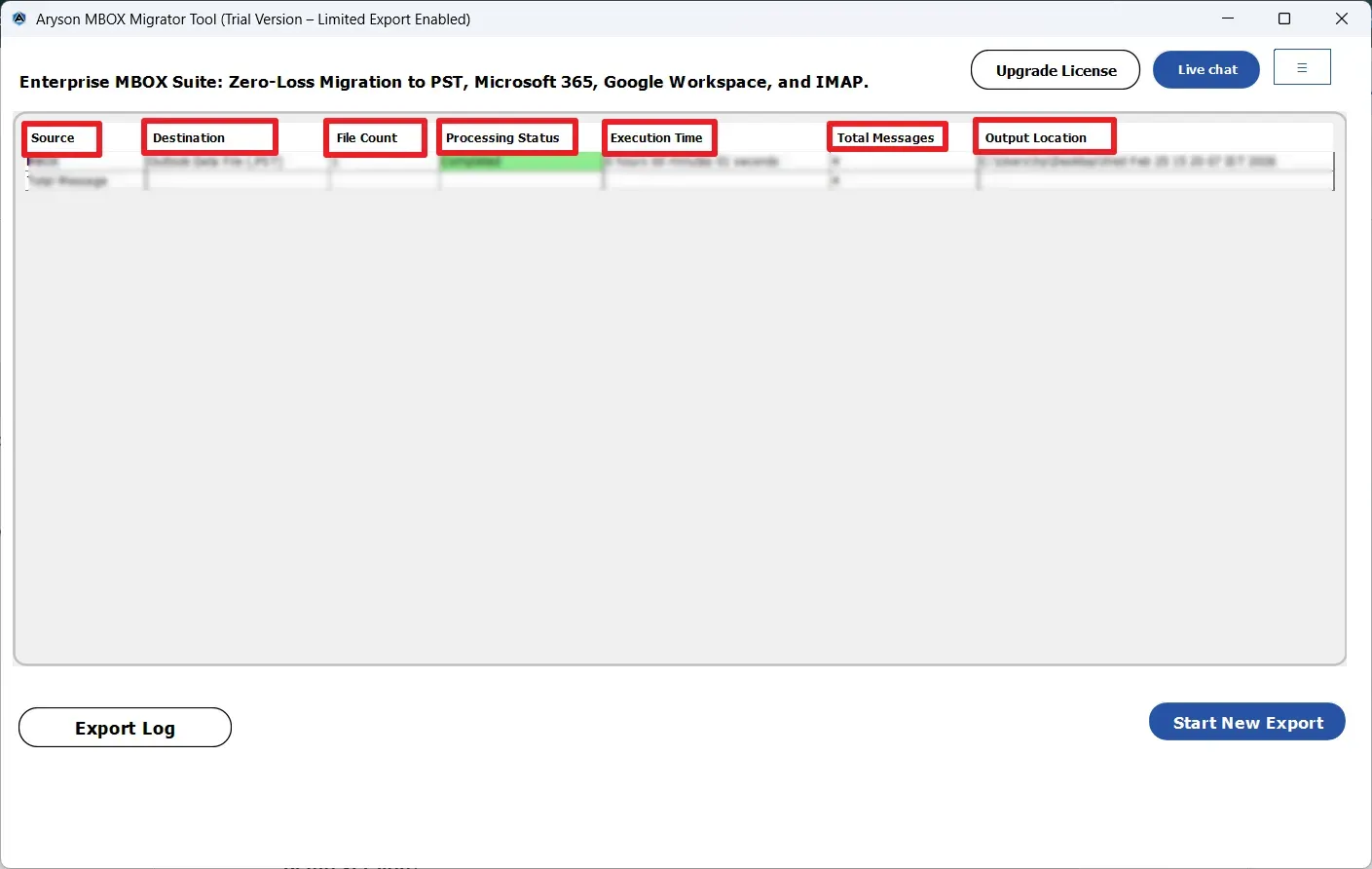1372x869 pixels.
Task: Click the Aryson app icon in title bar
Action: point(19,19)
